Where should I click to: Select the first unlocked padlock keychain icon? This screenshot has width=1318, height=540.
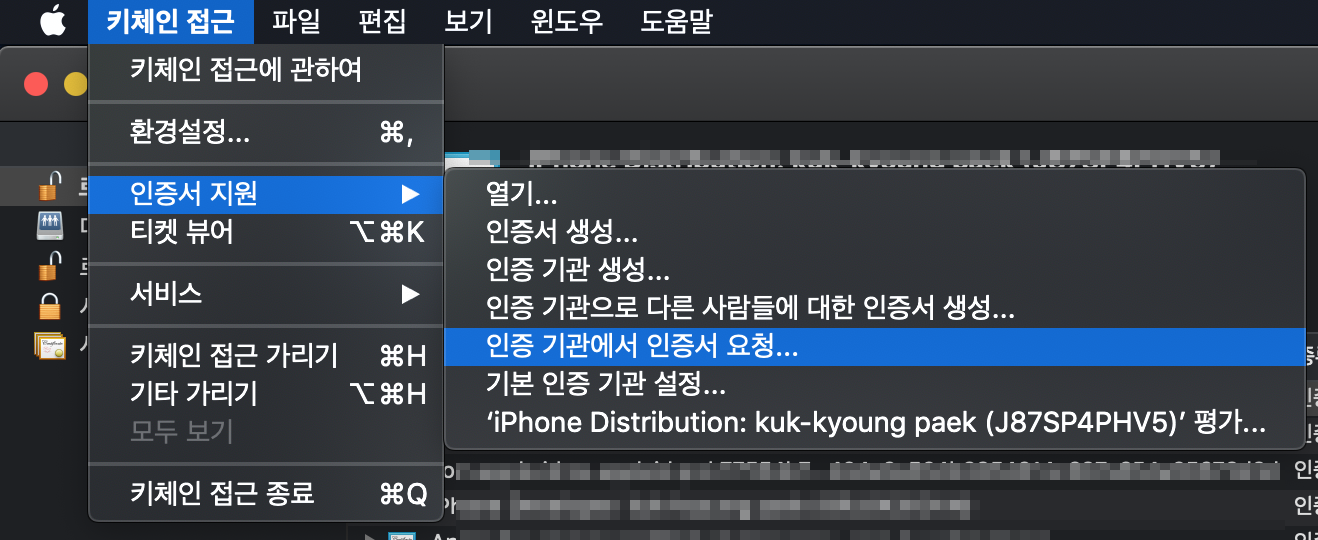point(49,185)
